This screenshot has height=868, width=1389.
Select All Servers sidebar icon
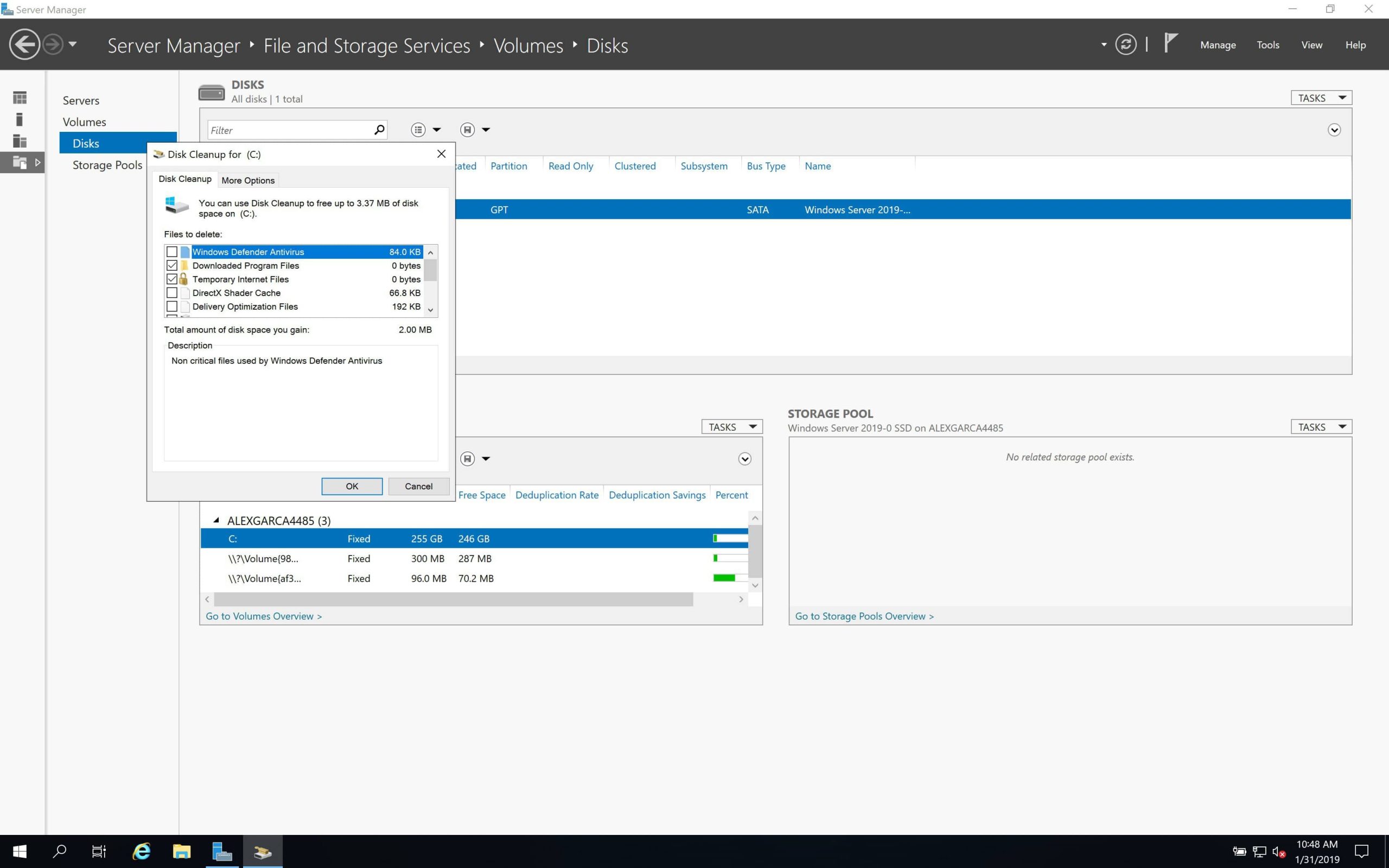tap(20, 141)
